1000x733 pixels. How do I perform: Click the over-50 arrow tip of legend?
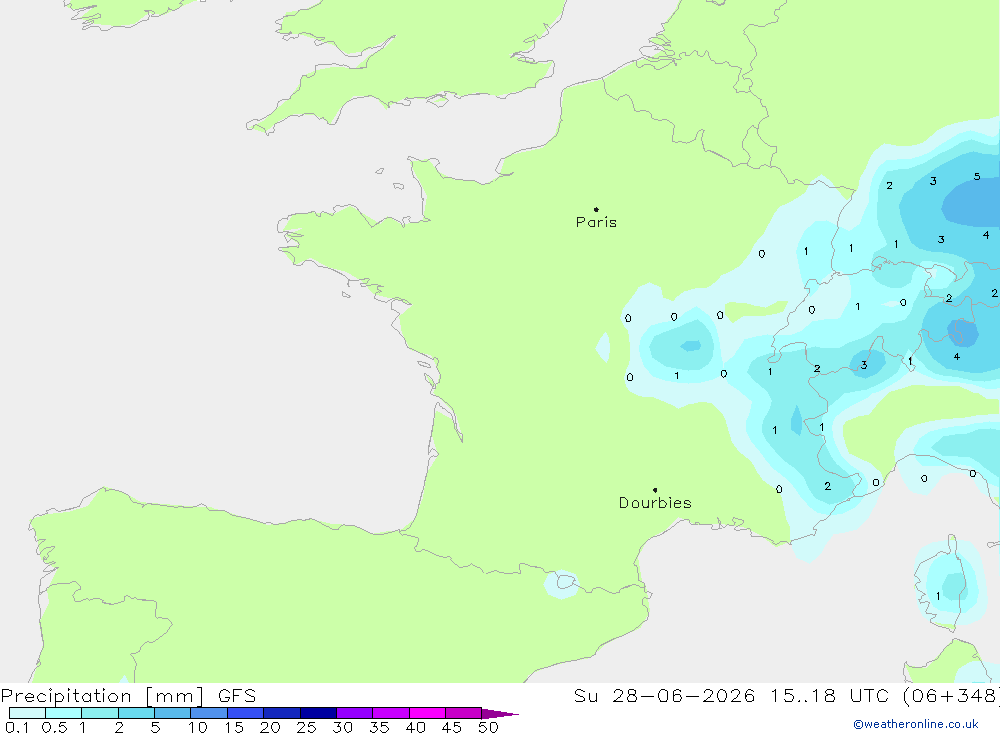pyautogui.click(x=500, y=714)
